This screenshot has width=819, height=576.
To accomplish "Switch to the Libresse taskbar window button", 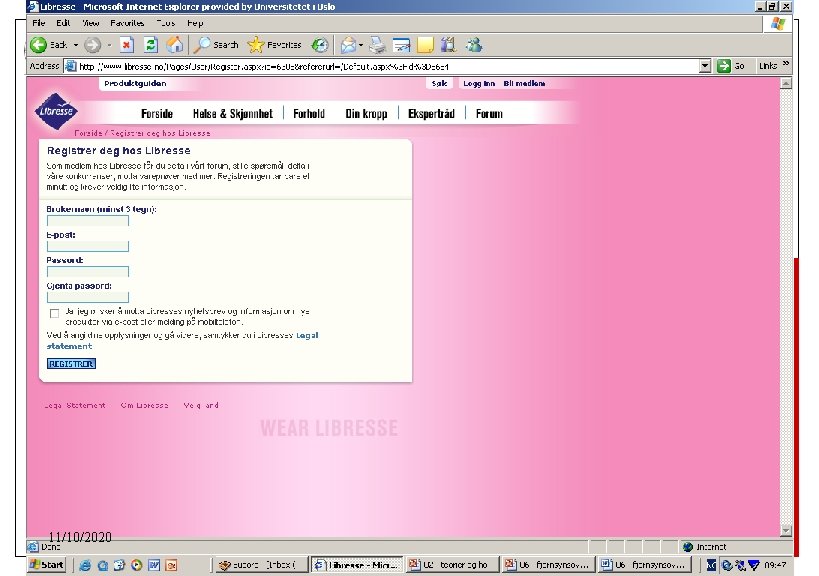I will tap(357, 565).
